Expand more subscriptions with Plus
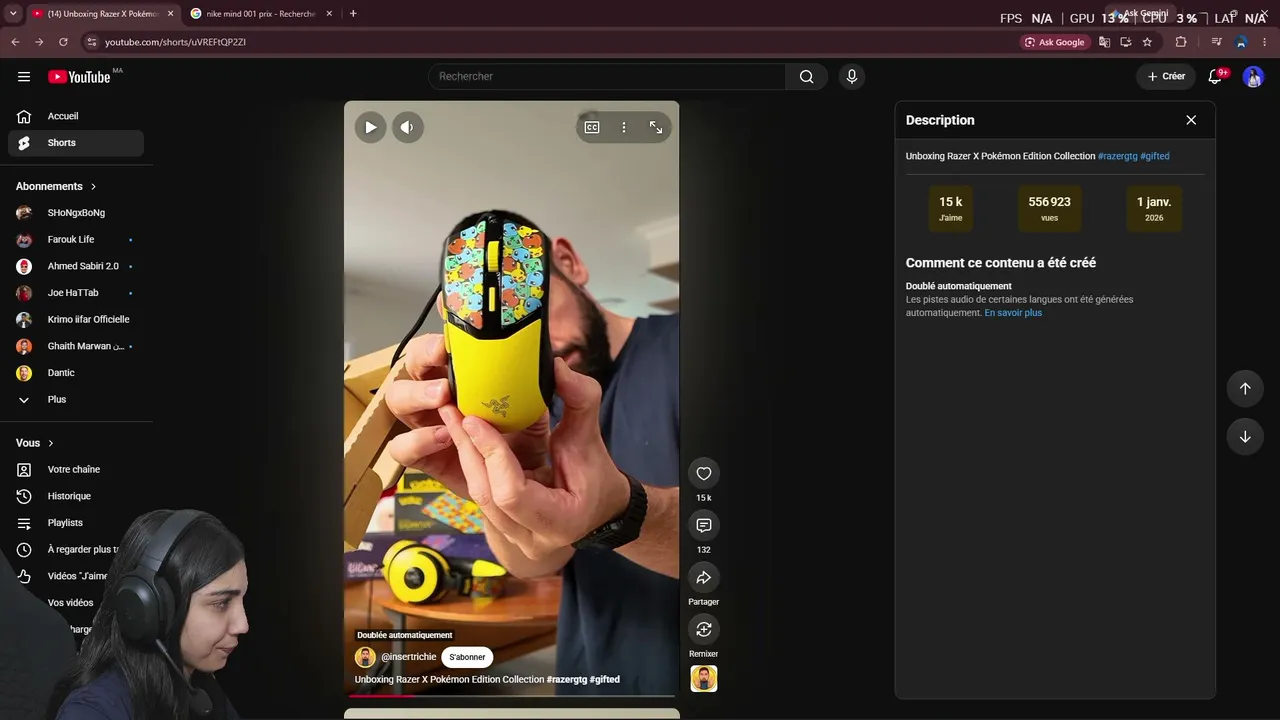 point(76,400)
